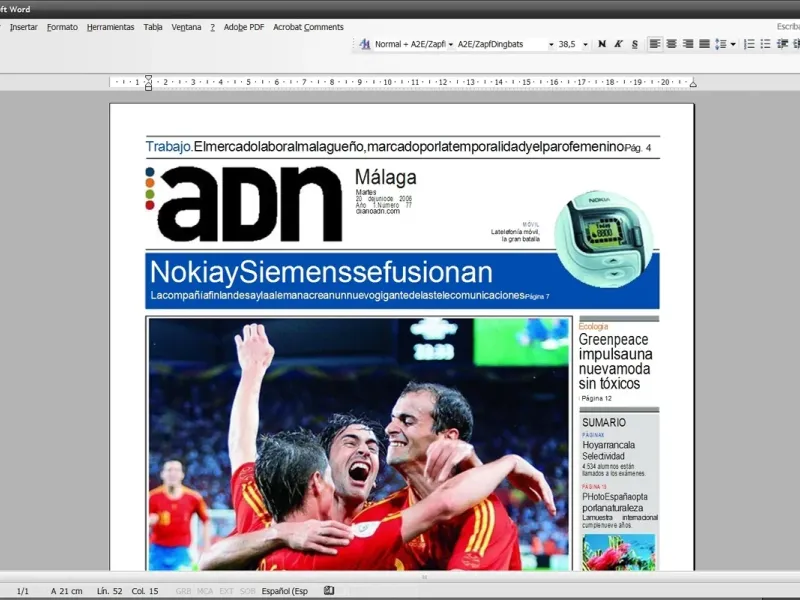This screenshot has width=800, height=600.
Task: Click the Escriba help search box
Action: [788, 27]
